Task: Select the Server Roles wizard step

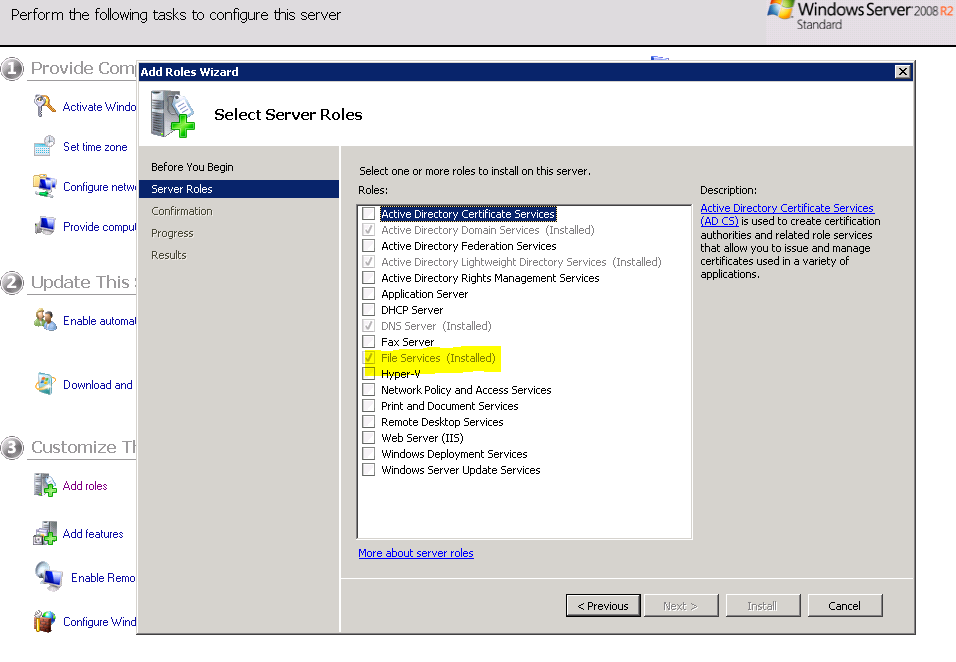Action: tap(182, 189)
